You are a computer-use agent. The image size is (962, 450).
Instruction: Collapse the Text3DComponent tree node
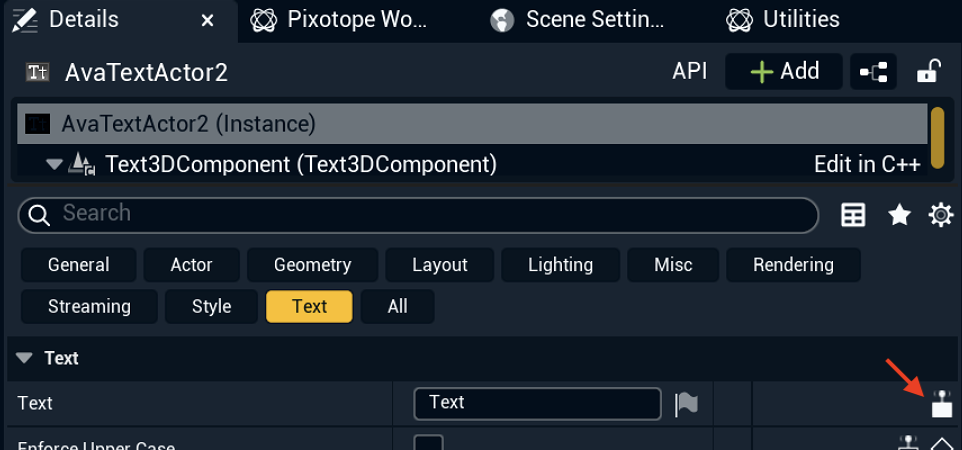click(x=54, y=164)
